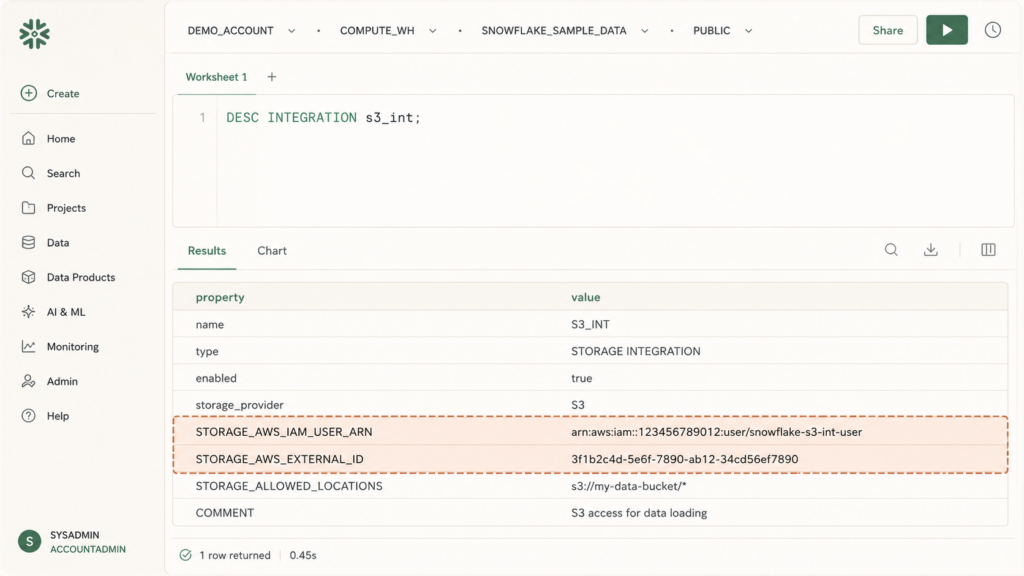Viewport: 1024px width, 576px height.
Task: Toggle the column layout panel icon
Action: click(x=988, y=249)
